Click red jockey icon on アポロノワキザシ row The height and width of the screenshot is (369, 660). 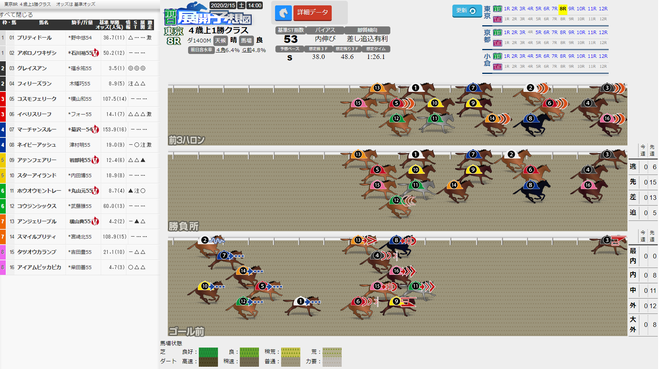95,53
